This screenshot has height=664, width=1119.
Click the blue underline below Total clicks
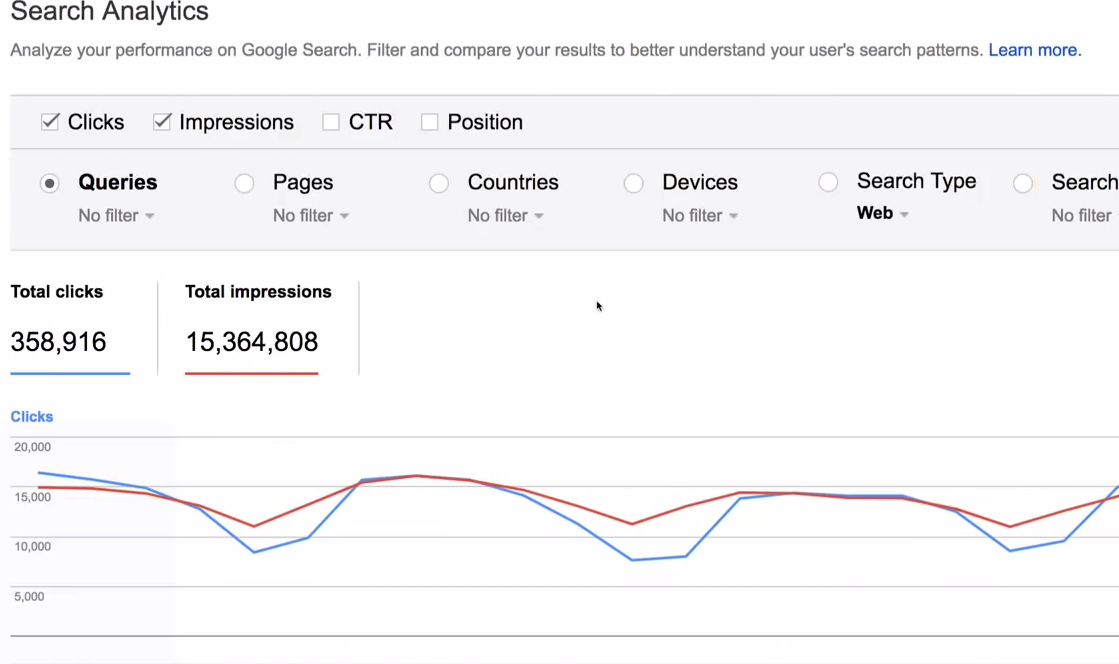click(70, 374)
